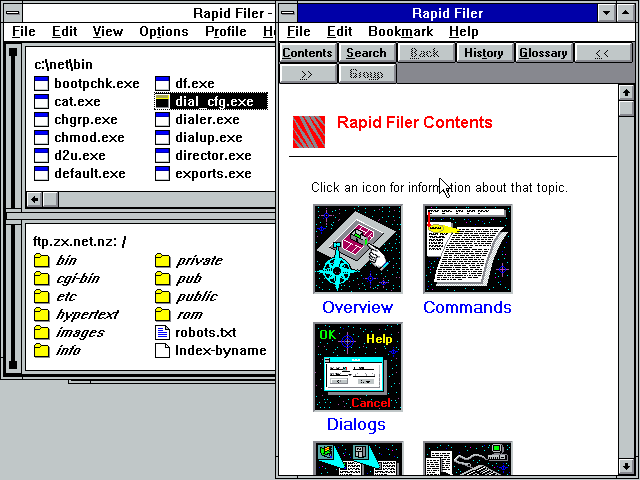Open the info folder icon
Image resolution: width=640 pixels, height=480 pixels.
click(41, 350)
